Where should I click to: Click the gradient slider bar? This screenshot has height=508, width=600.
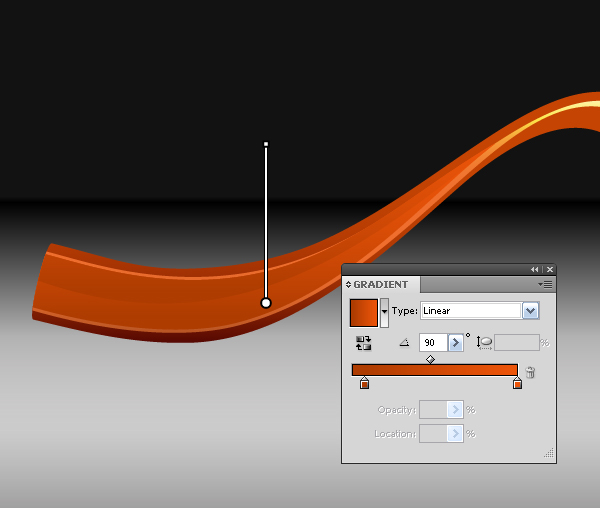pos(435,370)
